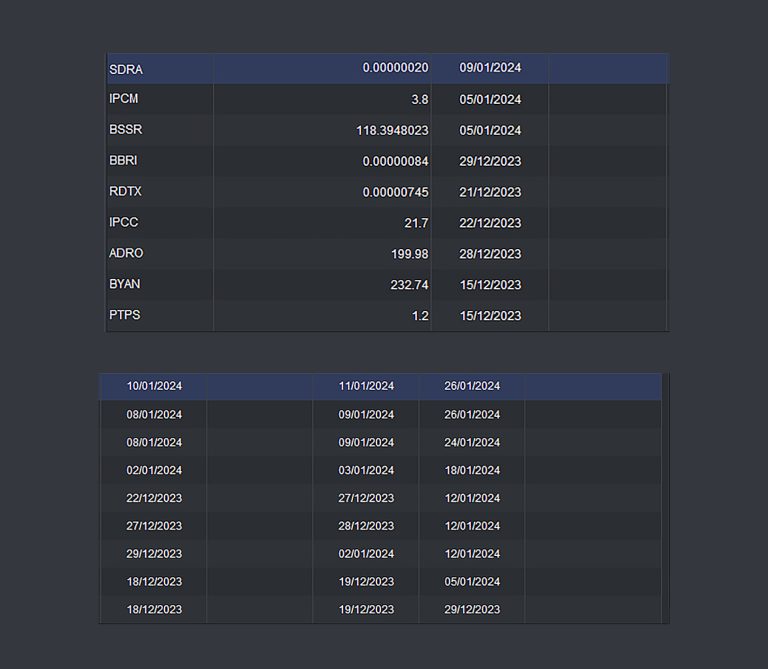This screenshot has height=669, width=768.
Task: Select the 199.98 value cell
Action: click(410, 254)
